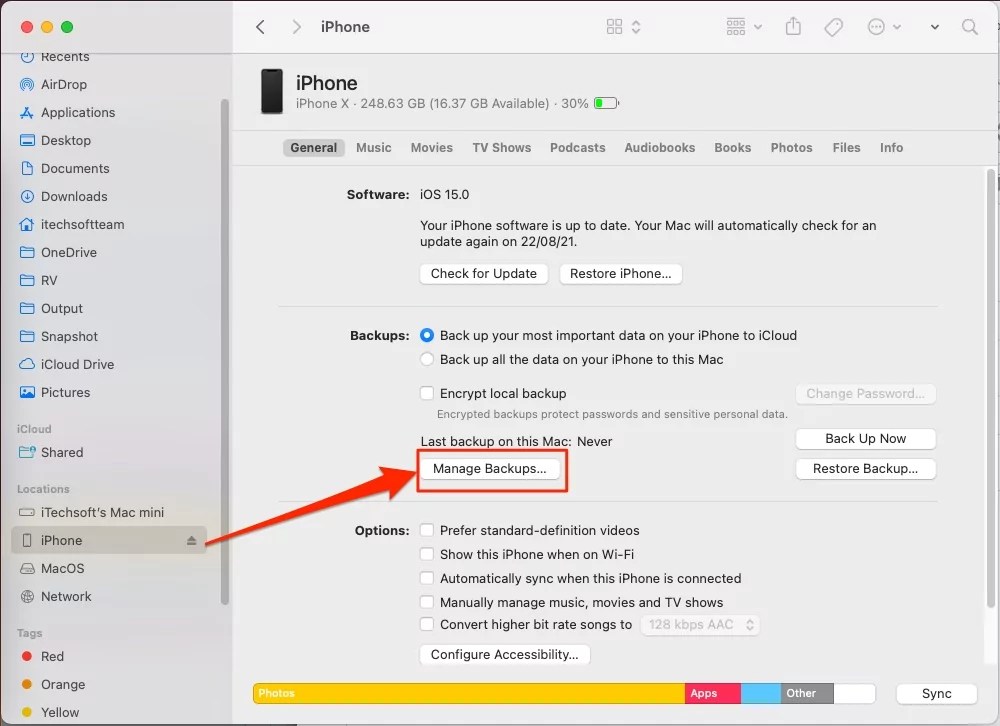Switch to the General tab
The height and width of the screenshot is (726, 1000).
[313, 147]
